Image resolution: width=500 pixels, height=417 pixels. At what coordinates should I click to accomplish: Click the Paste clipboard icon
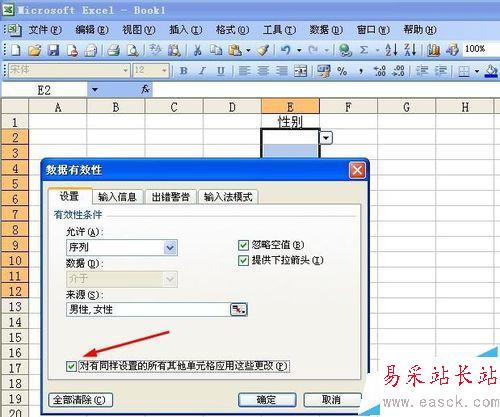[x=235, y=50]
